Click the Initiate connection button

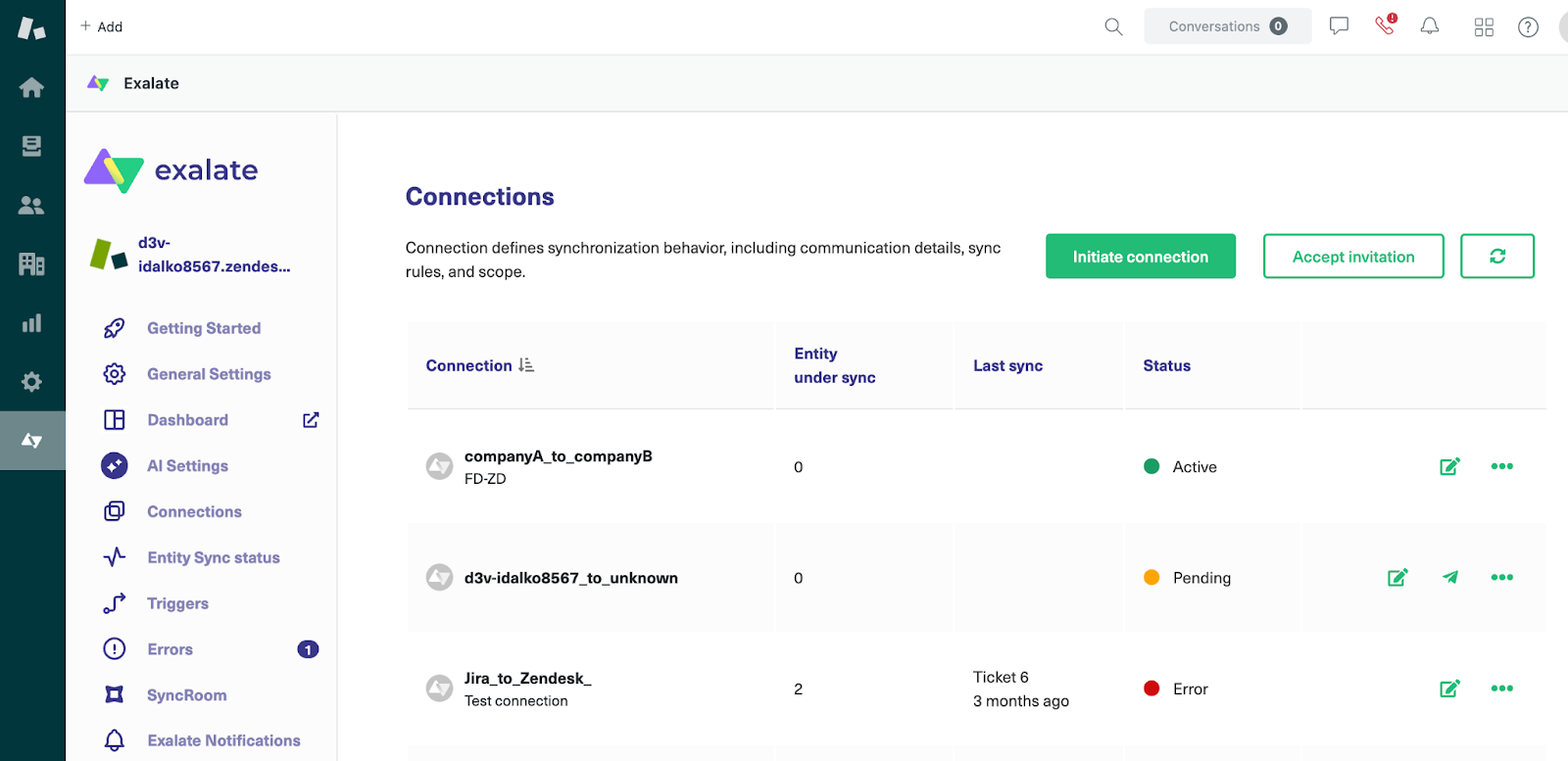1140,257
